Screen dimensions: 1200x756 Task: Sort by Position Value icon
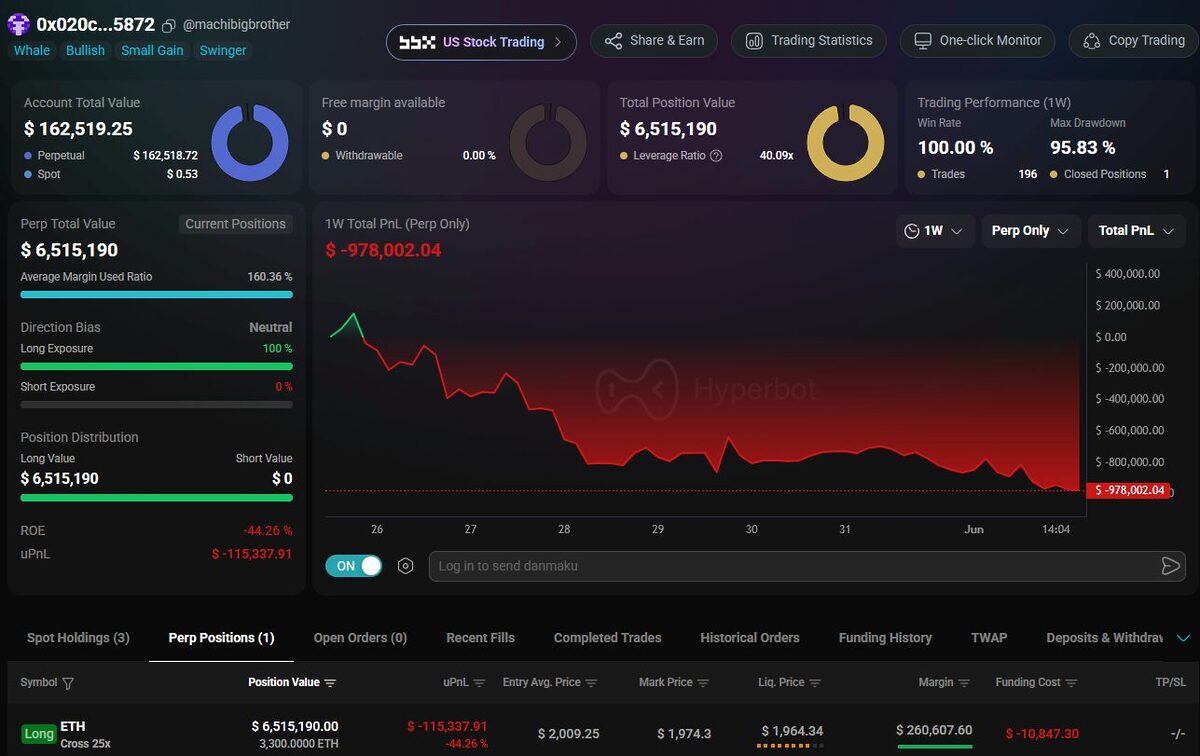click(330, 683)
